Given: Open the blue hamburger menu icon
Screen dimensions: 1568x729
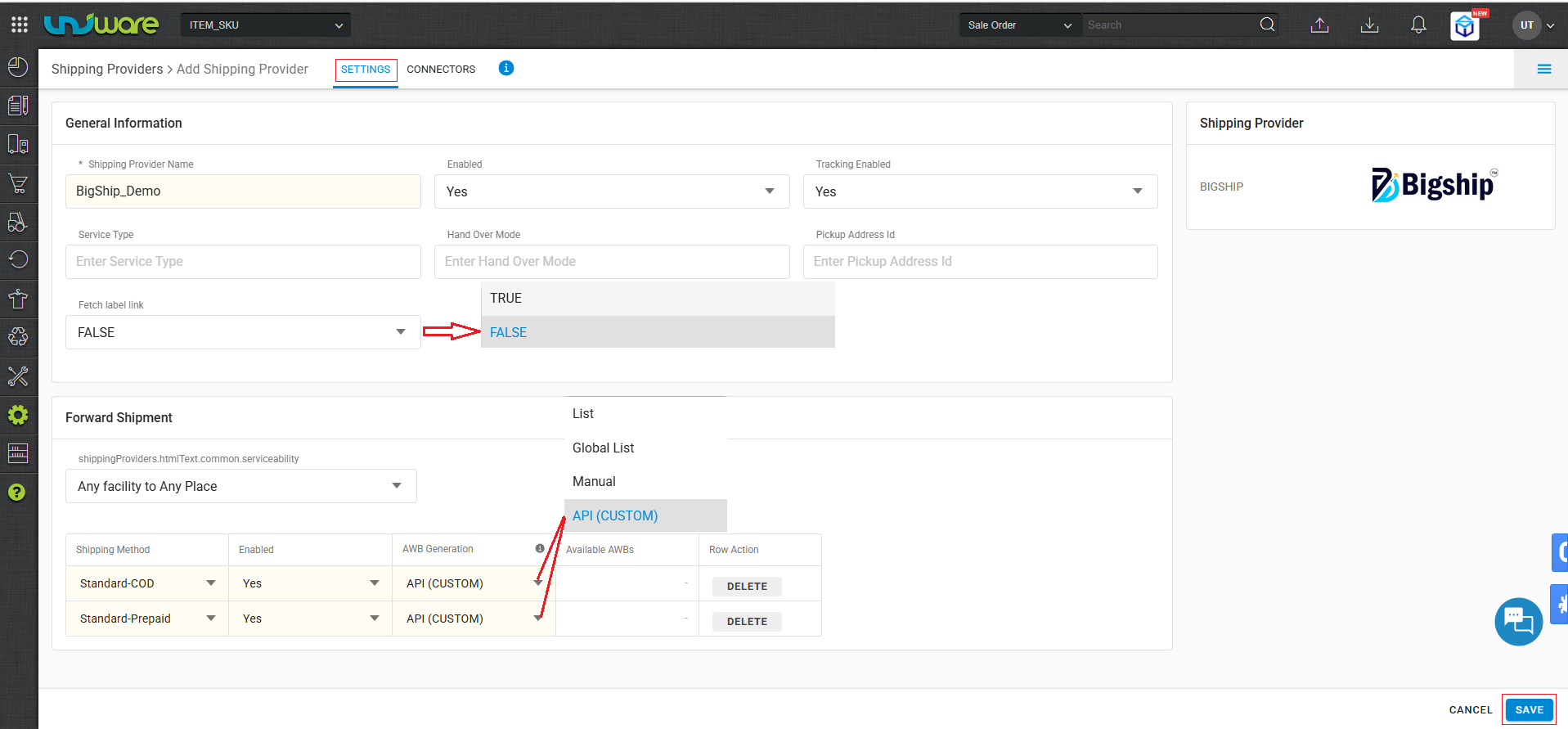Looking at the screenshot, I should coord(1544,69).
